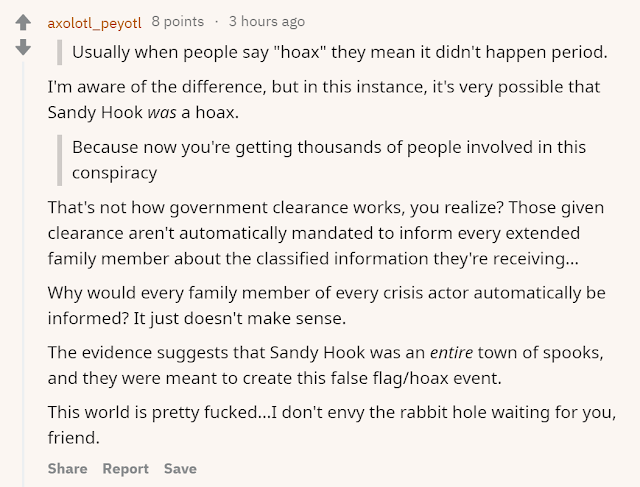
Task: Click the paragraph starting 'Why would every family member'
Action: [327, 305]
